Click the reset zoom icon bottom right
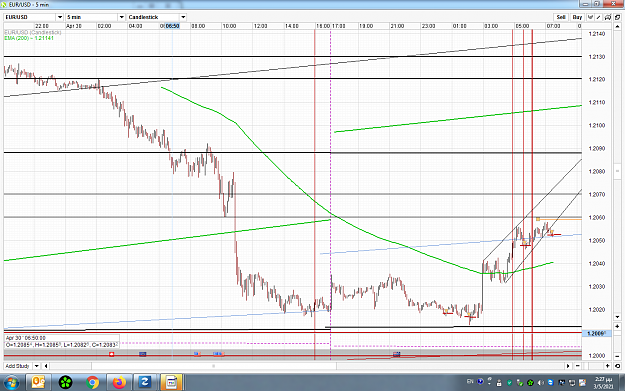The height and width of the screenshot is (391, 625). [x=617, y=366]
